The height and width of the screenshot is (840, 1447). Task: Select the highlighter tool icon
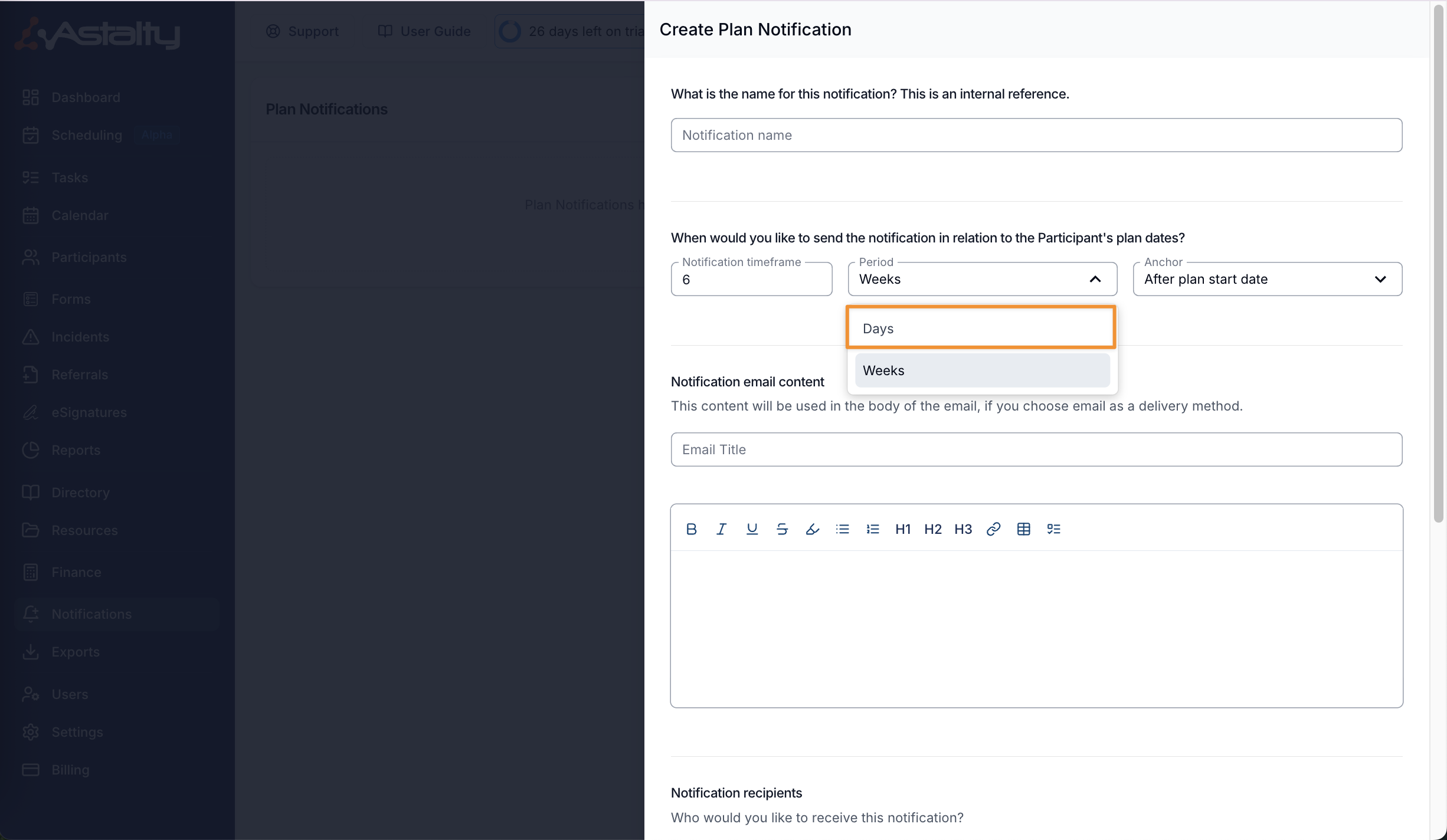tap(812, 529)
